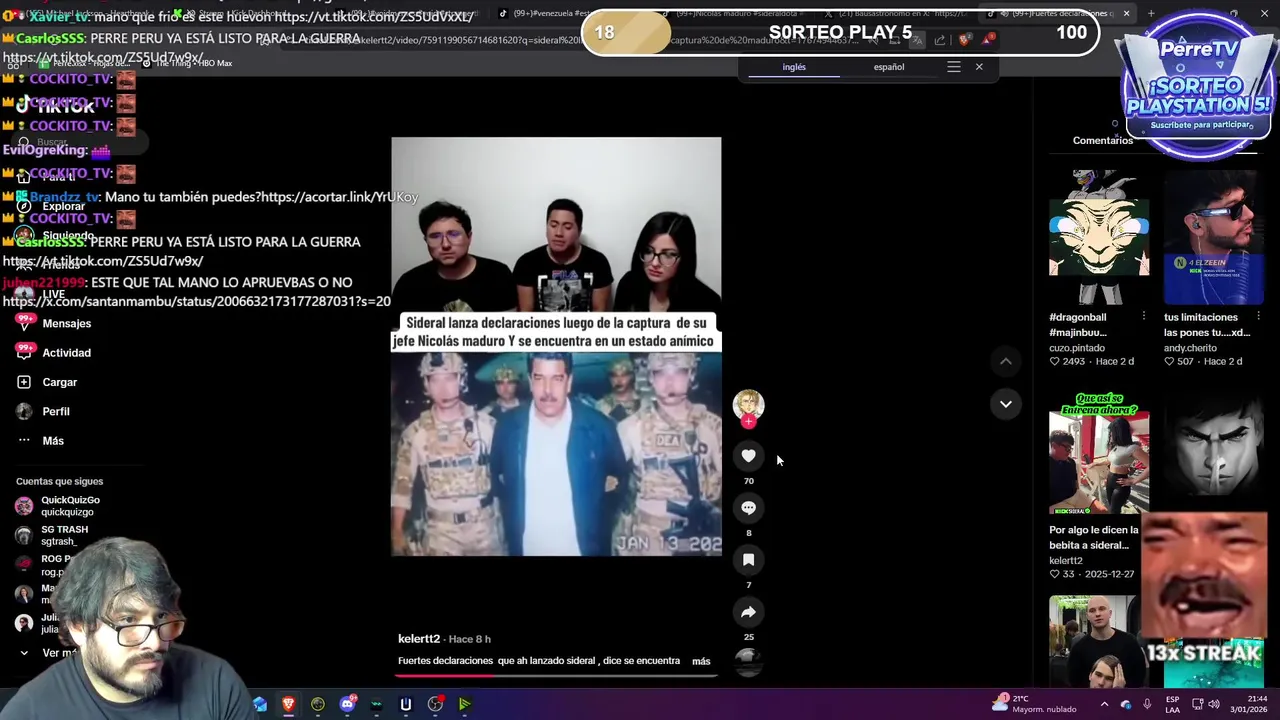The image size is (1280, 720).
Task: Show hidden system tray icons chevron
Action: click(1106, 704)
